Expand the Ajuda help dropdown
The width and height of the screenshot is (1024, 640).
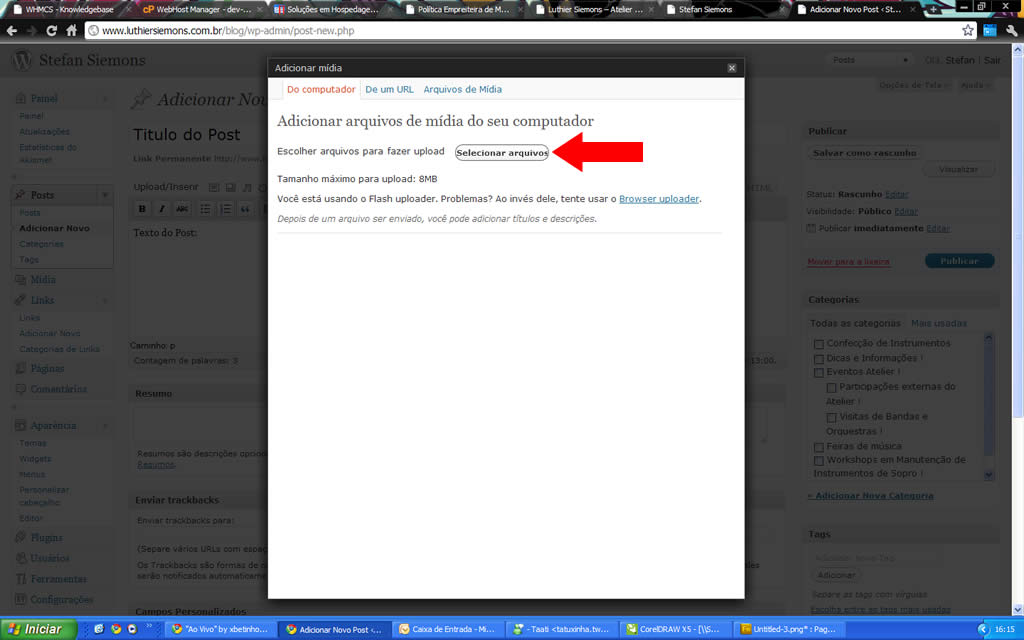pyautogui.click(x=971, y=85)
